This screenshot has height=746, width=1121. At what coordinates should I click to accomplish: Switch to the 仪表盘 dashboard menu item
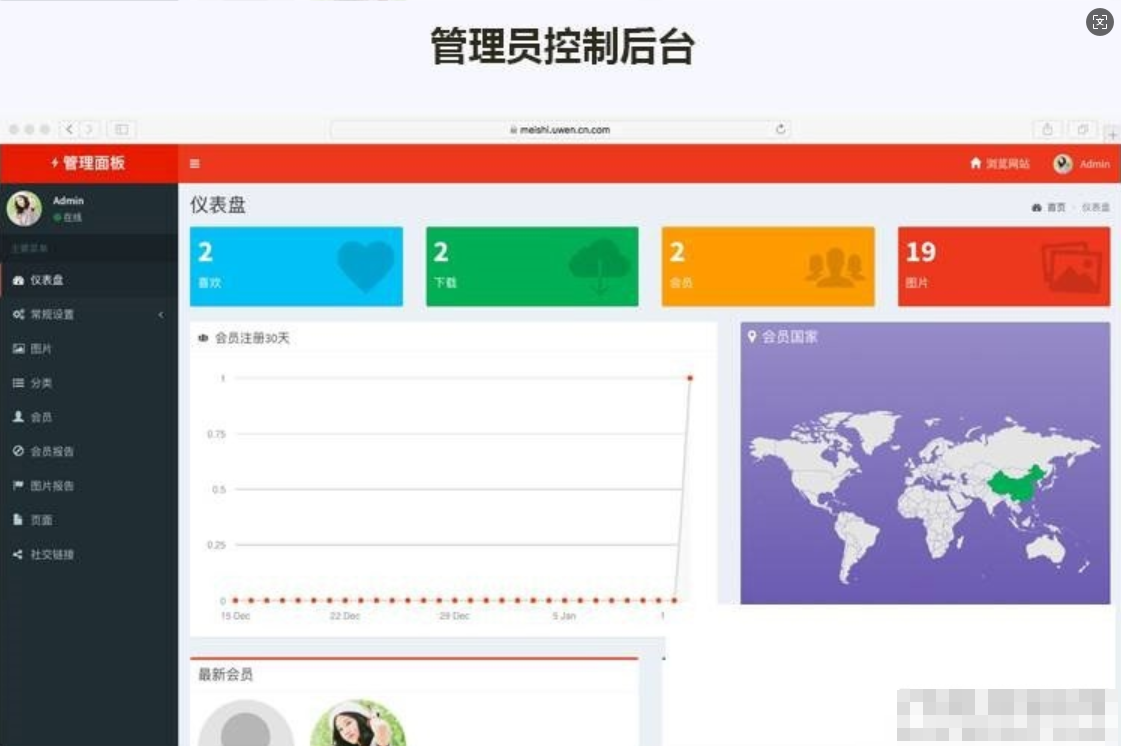pos(45,280)
